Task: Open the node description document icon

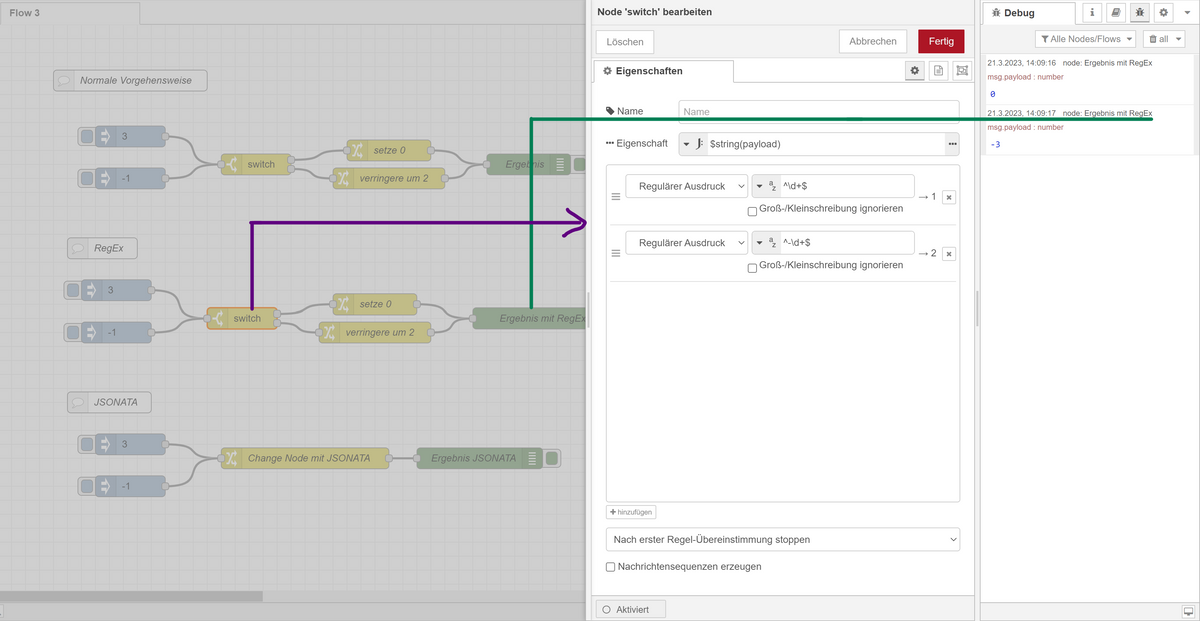Action: click(x=938, y=71)
